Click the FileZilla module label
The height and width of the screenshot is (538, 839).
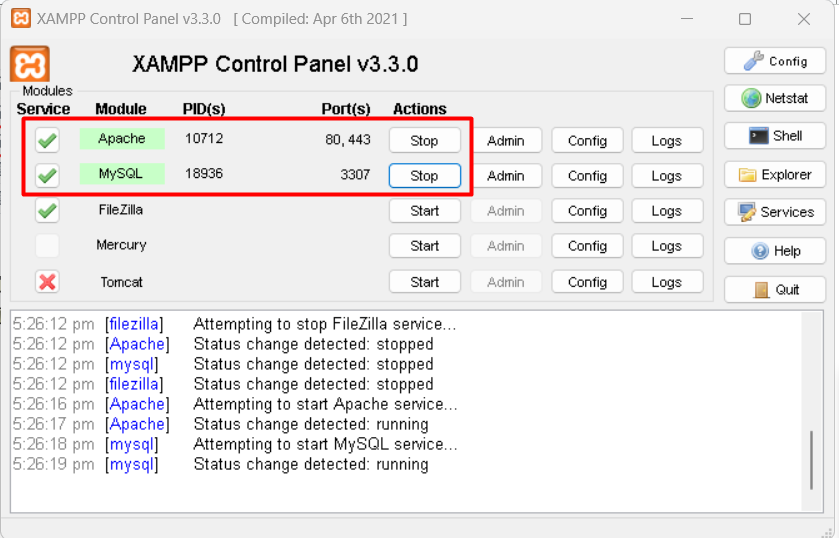[121, 210]
